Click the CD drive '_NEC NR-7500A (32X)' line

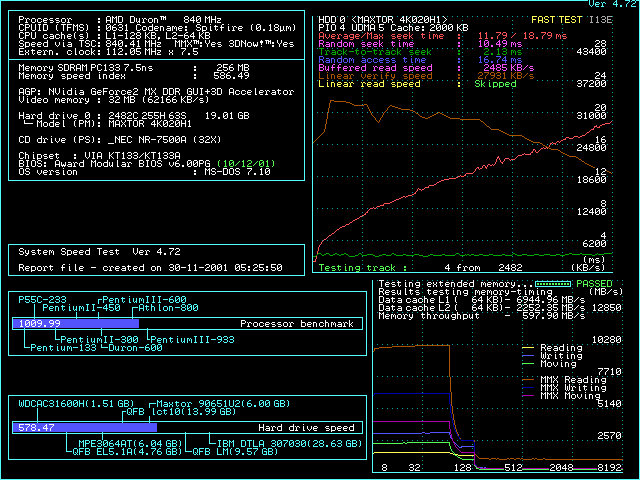(120, 140)
